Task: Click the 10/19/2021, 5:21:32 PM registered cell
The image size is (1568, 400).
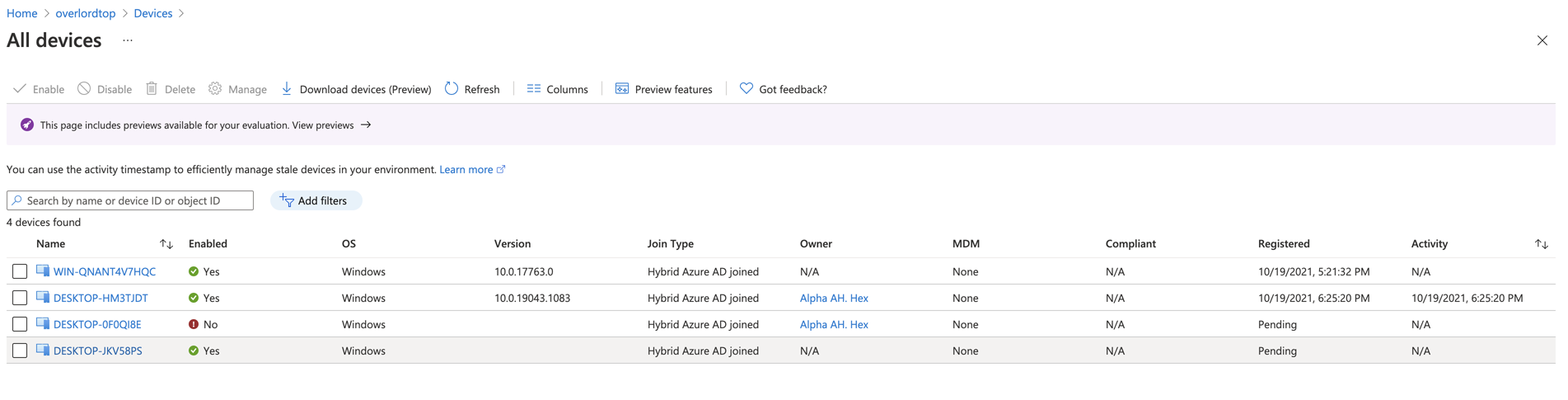Action: [1314, 271]
